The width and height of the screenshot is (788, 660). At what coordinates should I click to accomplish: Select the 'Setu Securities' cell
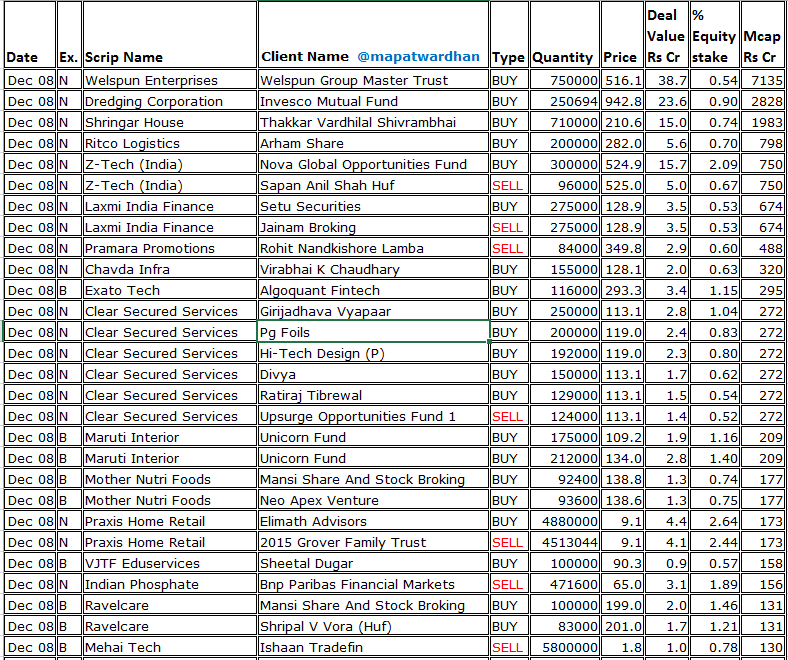pos(373,207)
